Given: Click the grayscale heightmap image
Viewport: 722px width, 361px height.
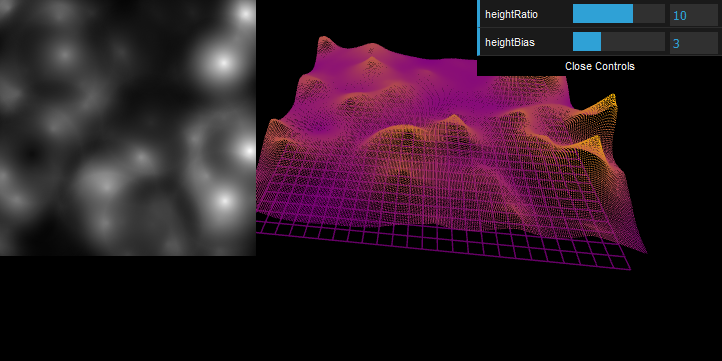Looking at the screenshot, I should [128, 128].
